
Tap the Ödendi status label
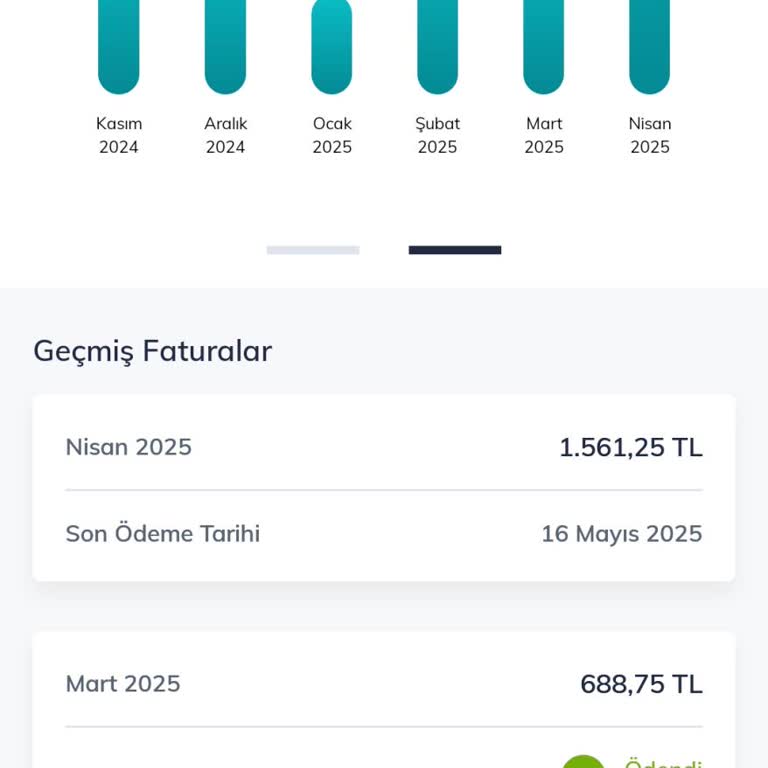point(664,763)
